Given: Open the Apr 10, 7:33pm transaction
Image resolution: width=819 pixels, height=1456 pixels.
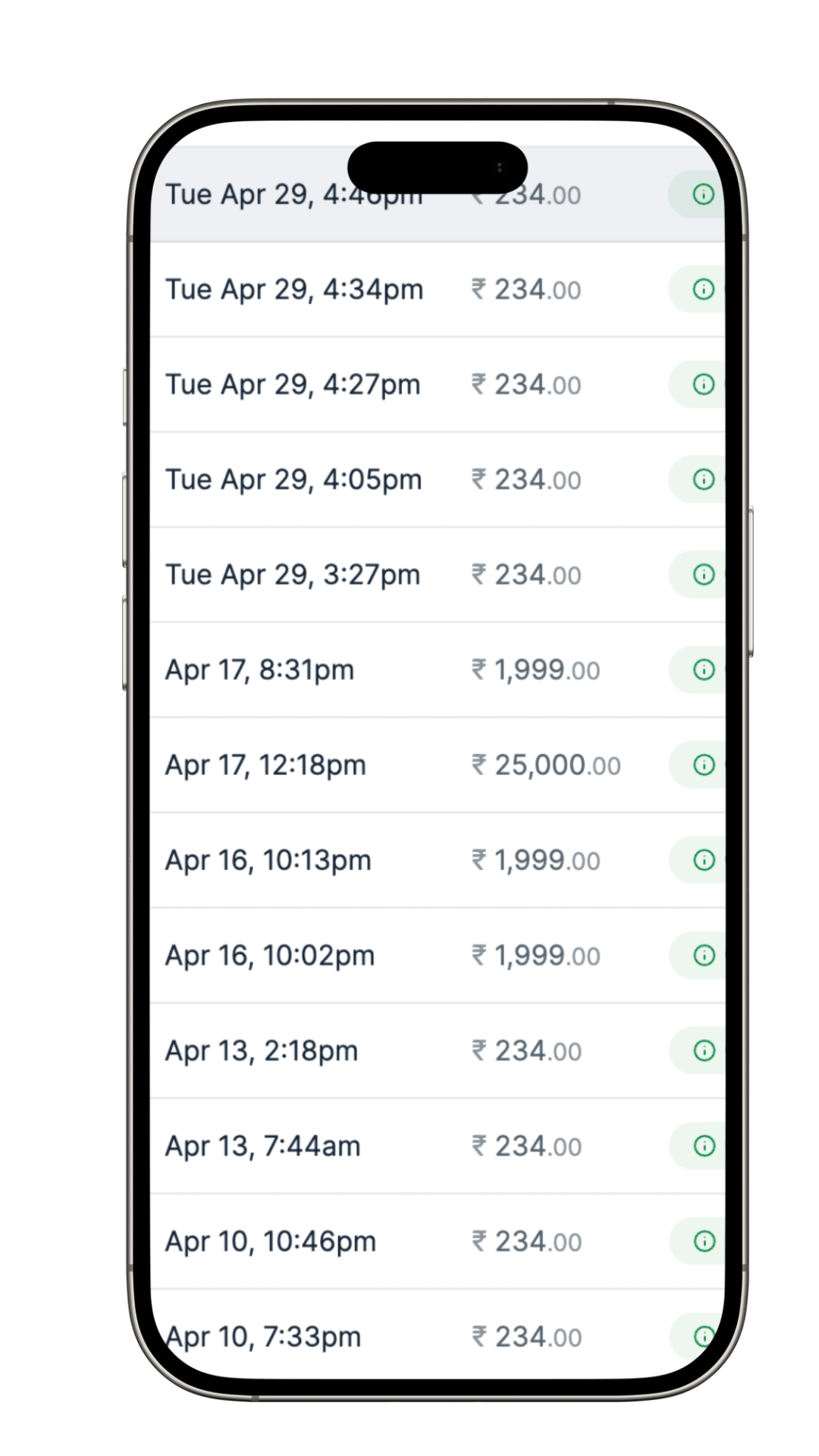Looking at the screenshot, I should pos(438,1336).
